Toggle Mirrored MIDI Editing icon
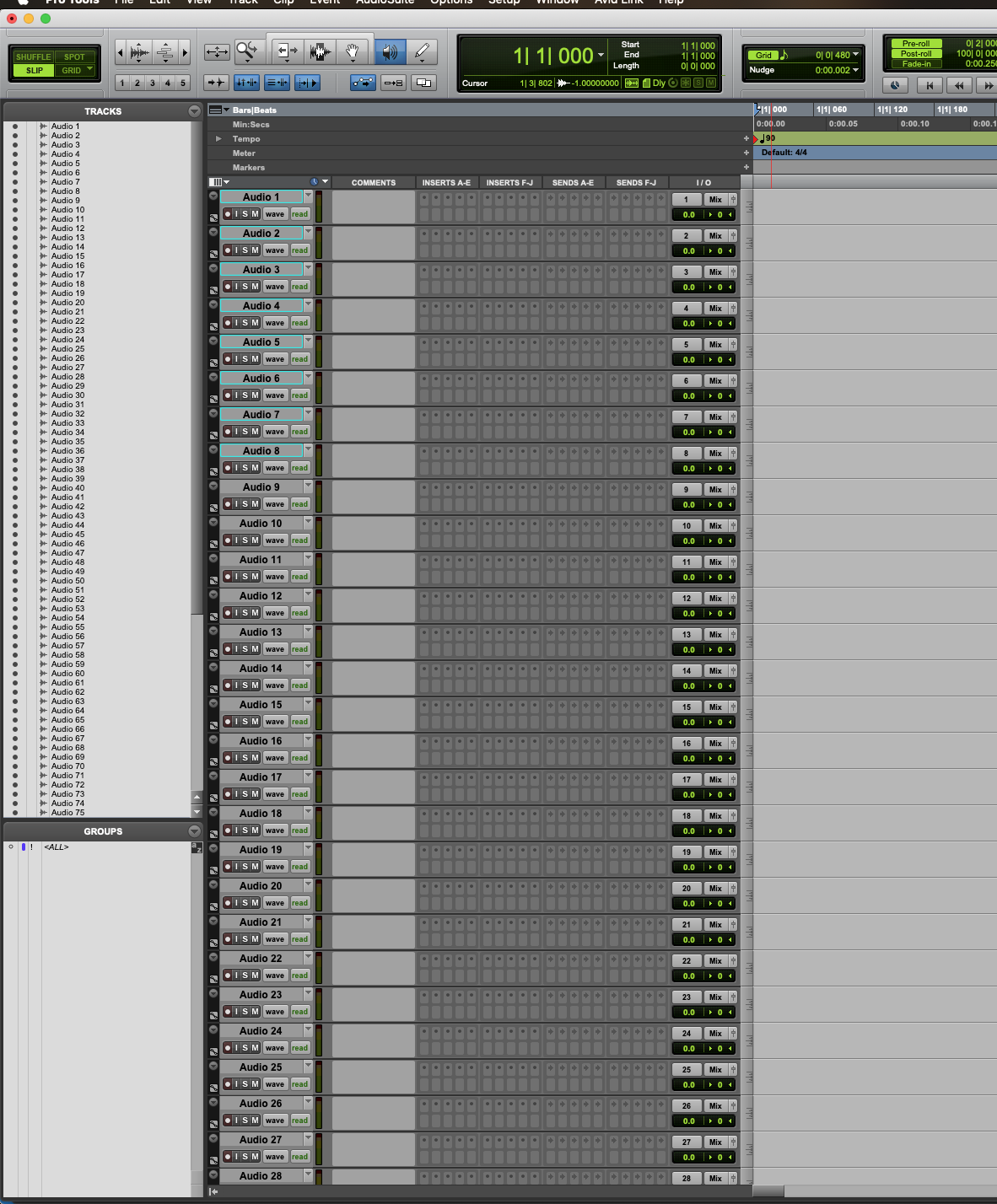The height and width of the screenshot is (1204, 997). click(393, 83)
